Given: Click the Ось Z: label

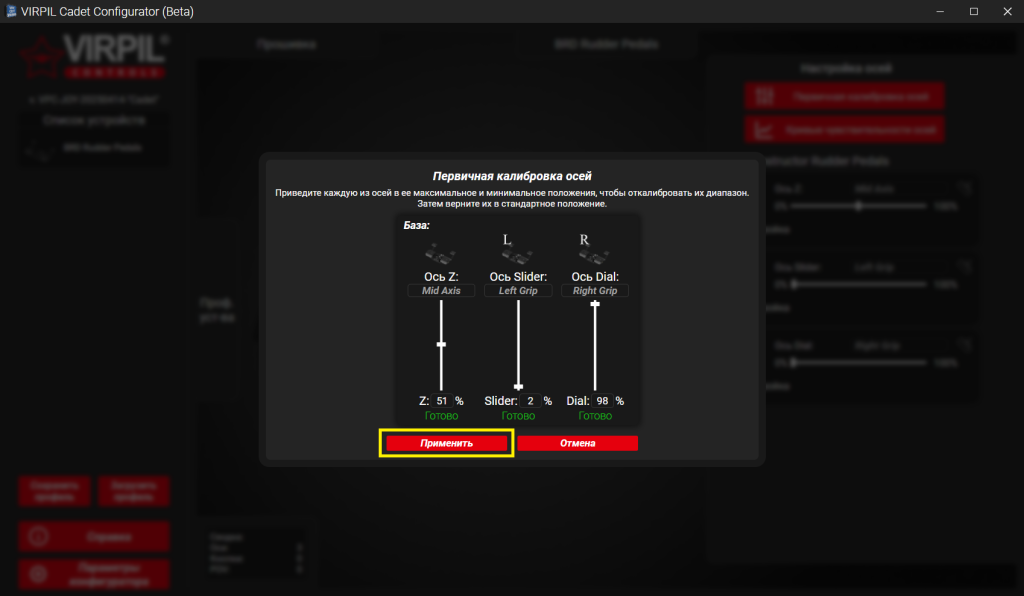Looking at the screenshot, I should [x=441, y=277].
